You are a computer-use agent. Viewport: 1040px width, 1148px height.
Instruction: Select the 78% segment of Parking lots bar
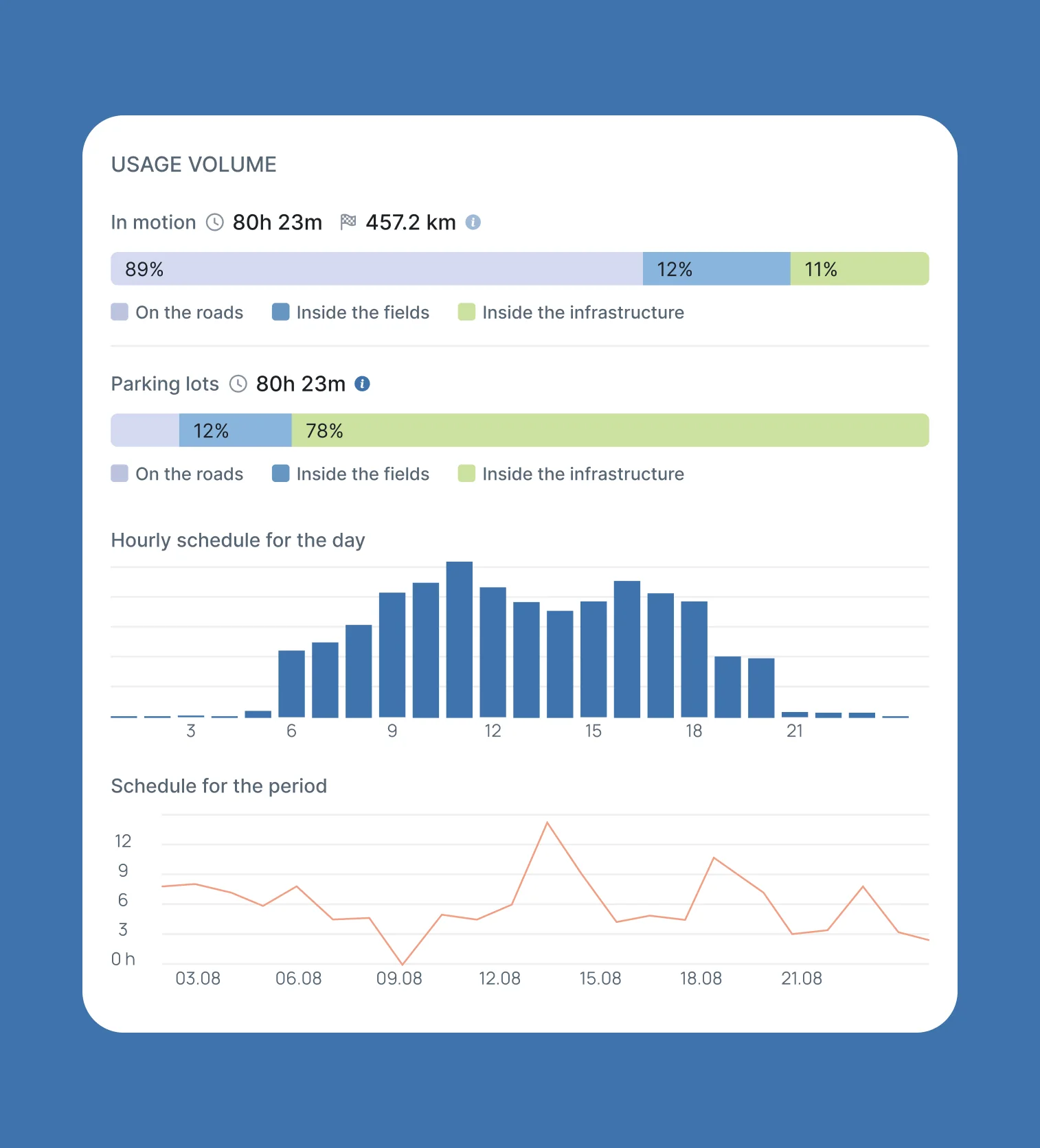click(611, 430)
